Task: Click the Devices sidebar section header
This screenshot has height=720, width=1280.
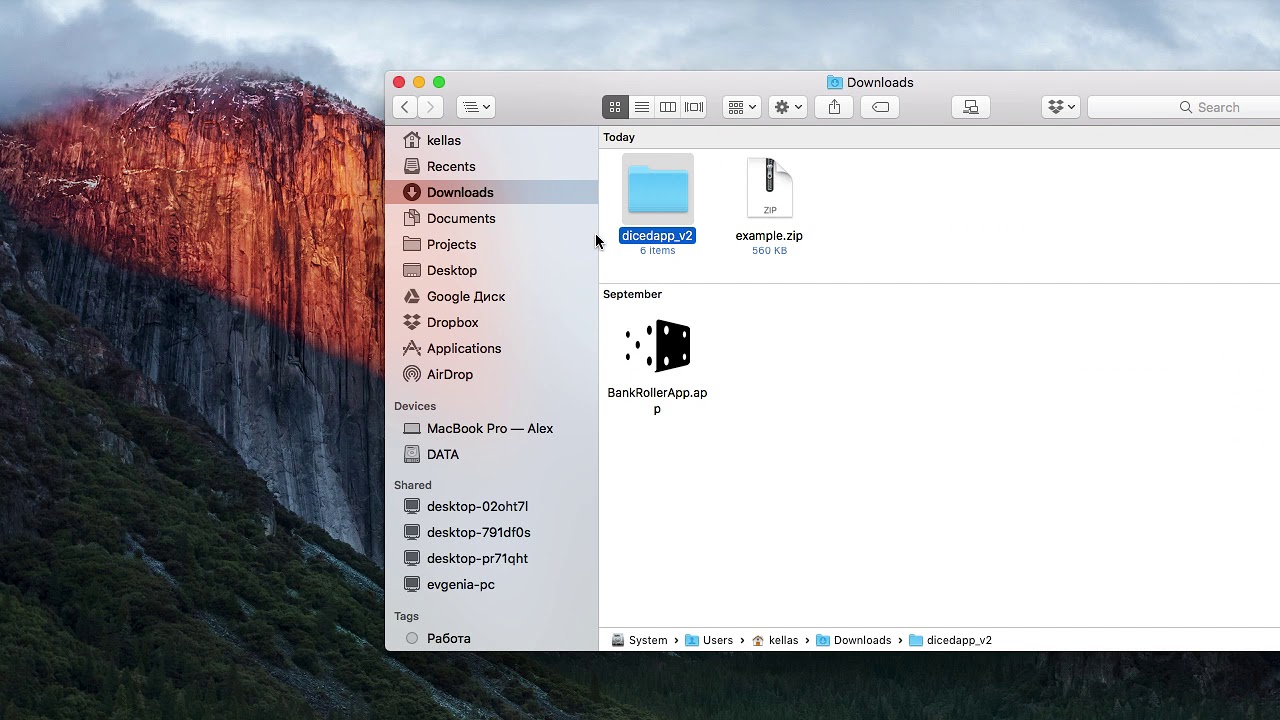Action: pos(415,406)
